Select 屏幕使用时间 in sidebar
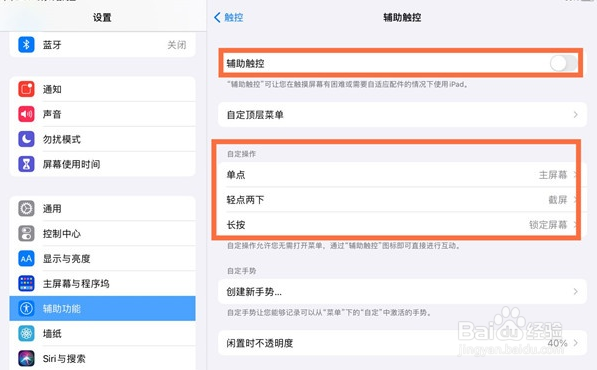This screenshot has width=597, height=370. click(x=102, y=164)
